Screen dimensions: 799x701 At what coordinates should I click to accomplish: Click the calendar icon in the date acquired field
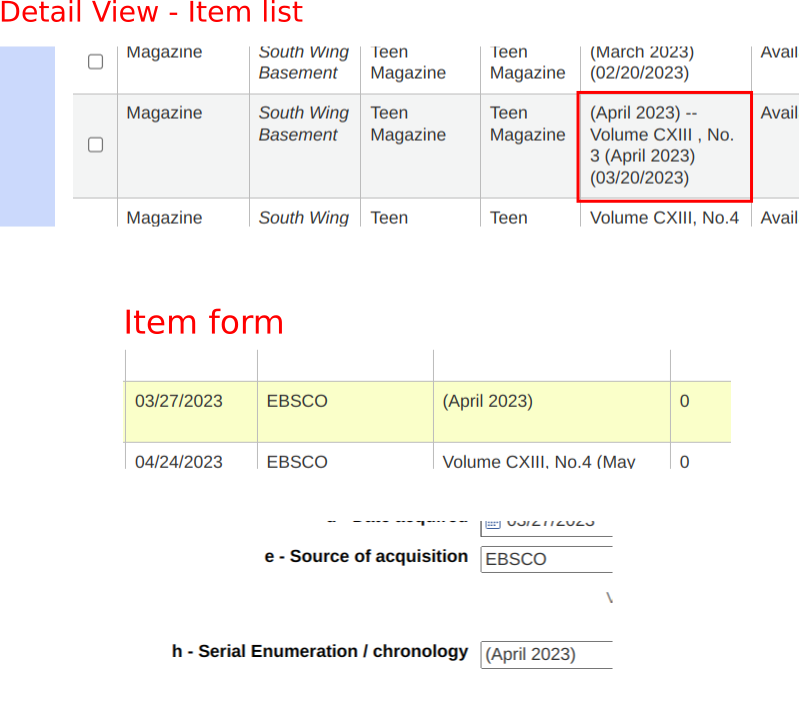tap(491, 521)
